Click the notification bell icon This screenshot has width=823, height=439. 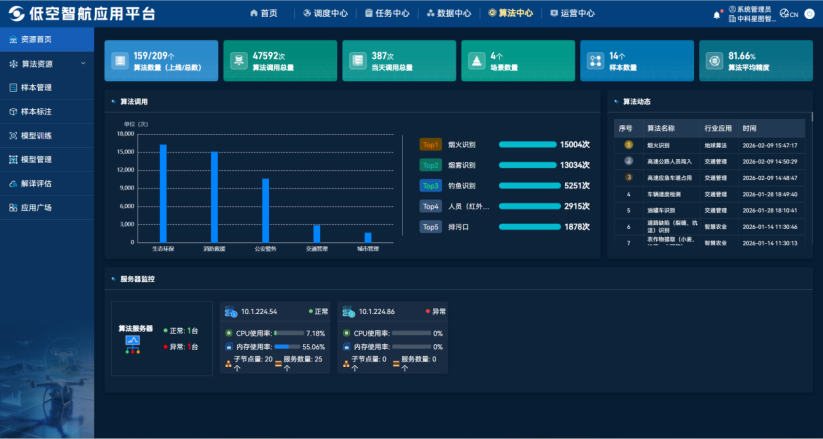click(717, 14)
